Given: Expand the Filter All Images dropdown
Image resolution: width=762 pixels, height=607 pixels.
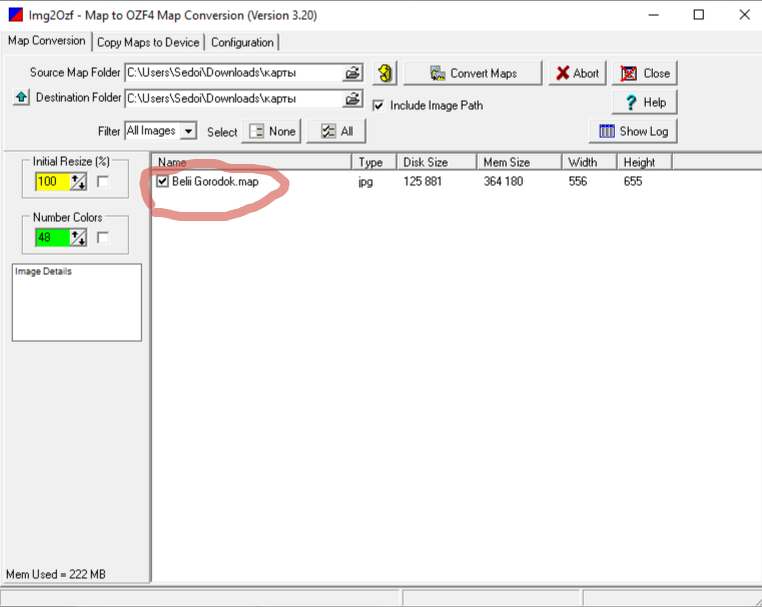Looking at the screenshot, I should (188, 131).
